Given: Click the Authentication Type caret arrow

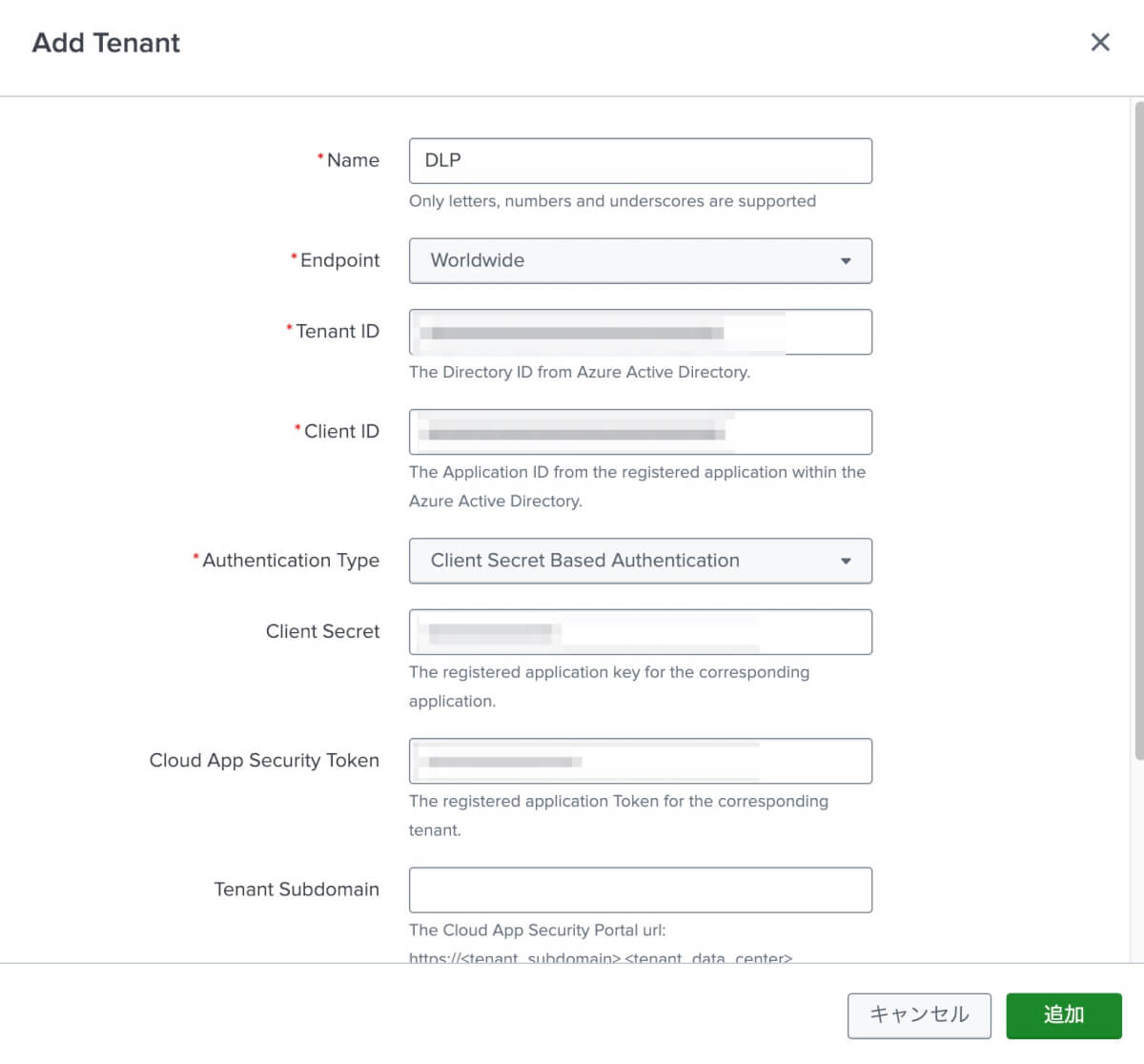Looking at the screenshot, I should [x=845, y=562].
